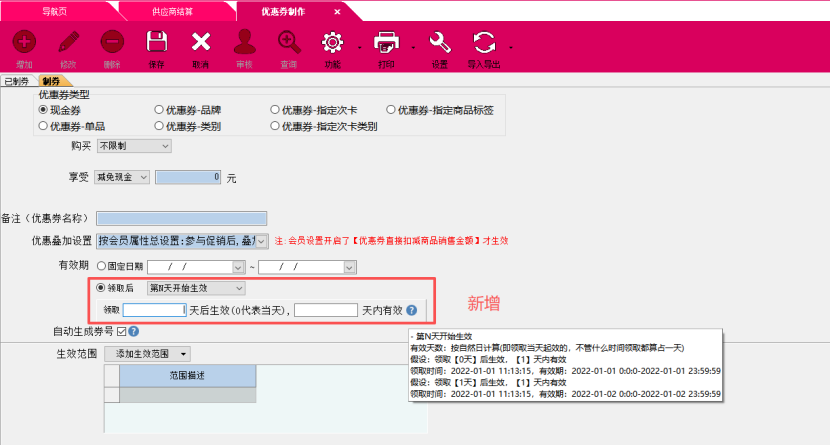Open 设置 wrench icon
This screenshot has height=445, width=830.
tap(440, 42)
